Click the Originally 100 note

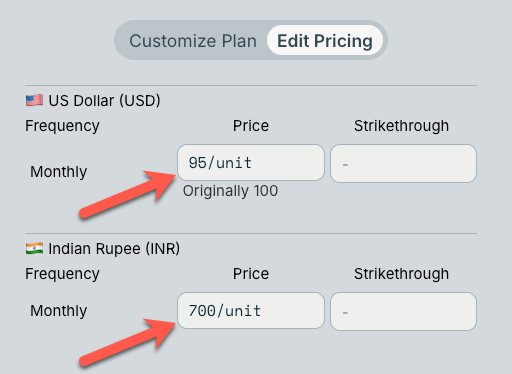coord(230,191)
